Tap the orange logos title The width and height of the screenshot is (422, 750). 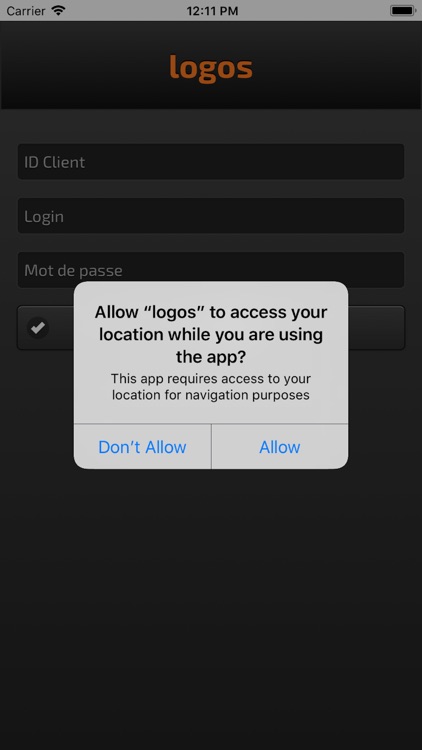211,67
